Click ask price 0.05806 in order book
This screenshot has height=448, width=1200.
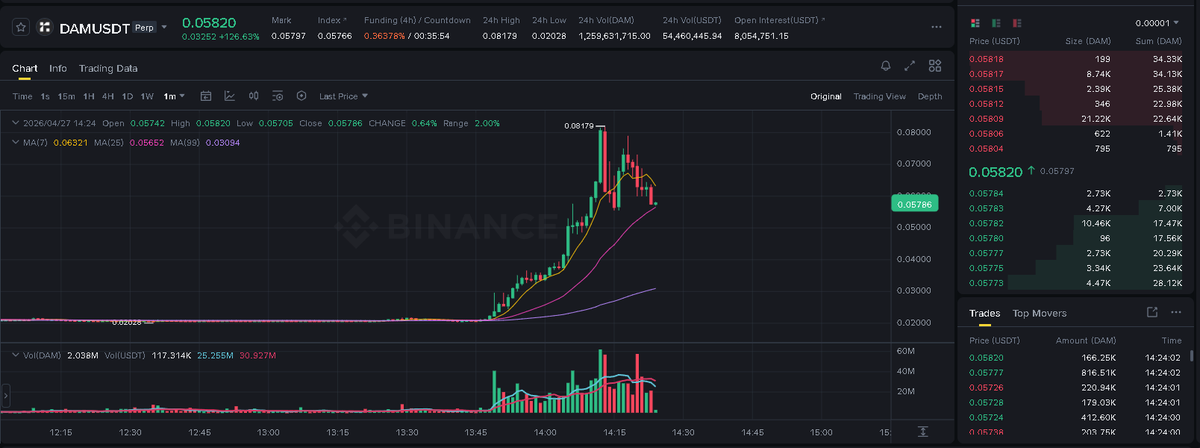[986, 133]
